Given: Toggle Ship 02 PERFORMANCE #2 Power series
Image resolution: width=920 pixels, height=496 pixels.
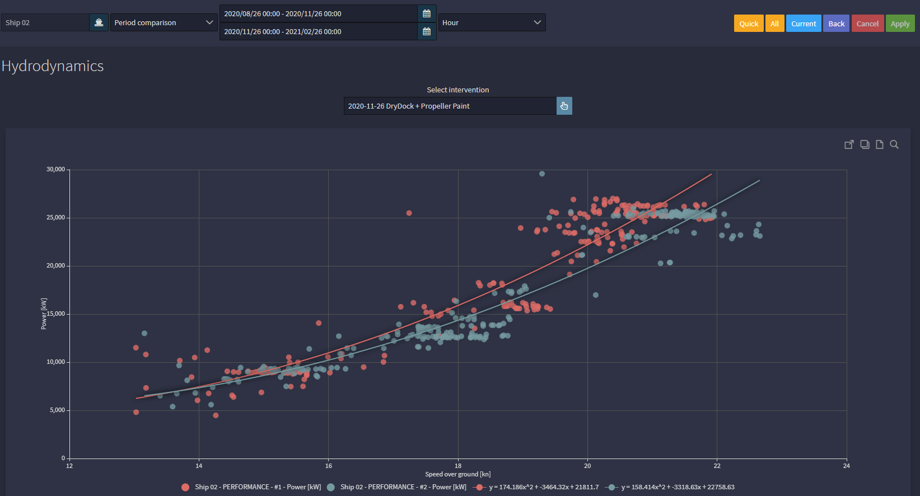Looking at the screenshot, I should tap(396, 487).
